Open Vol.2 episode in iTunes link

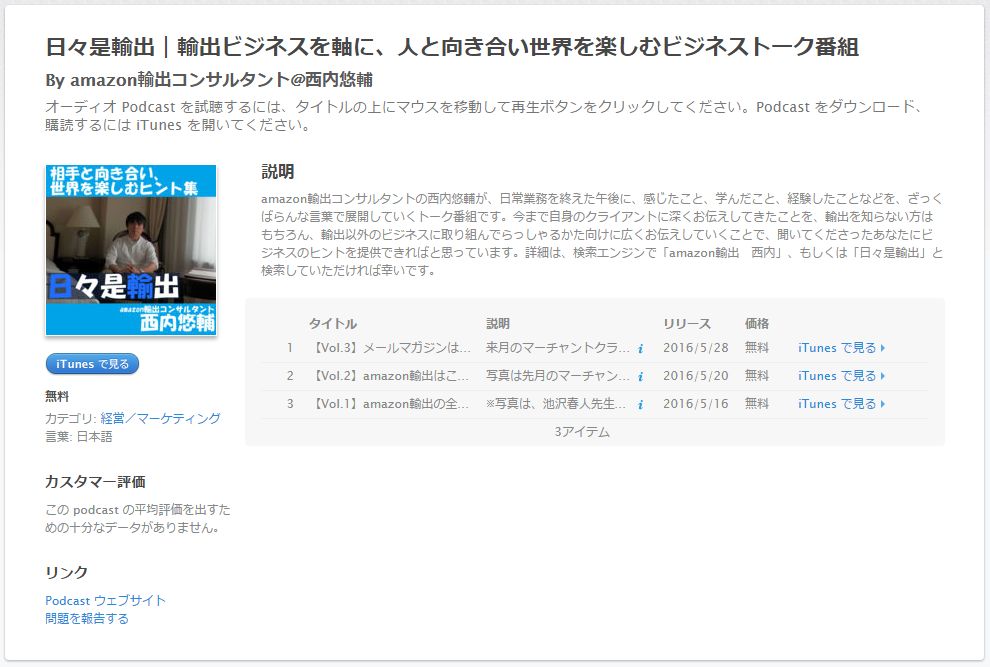click(x=841, y=376)
